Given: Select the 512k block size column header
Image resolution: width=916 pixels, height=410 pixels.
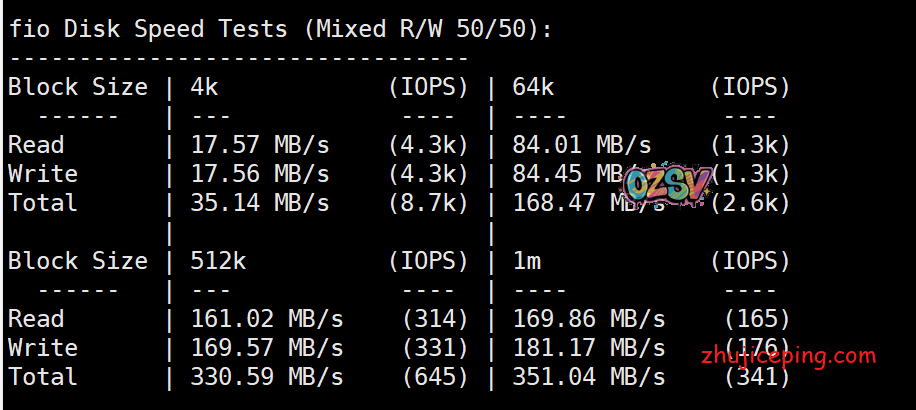Looking at the screenshot, I should pyautogui.click(x=218, y=261).
